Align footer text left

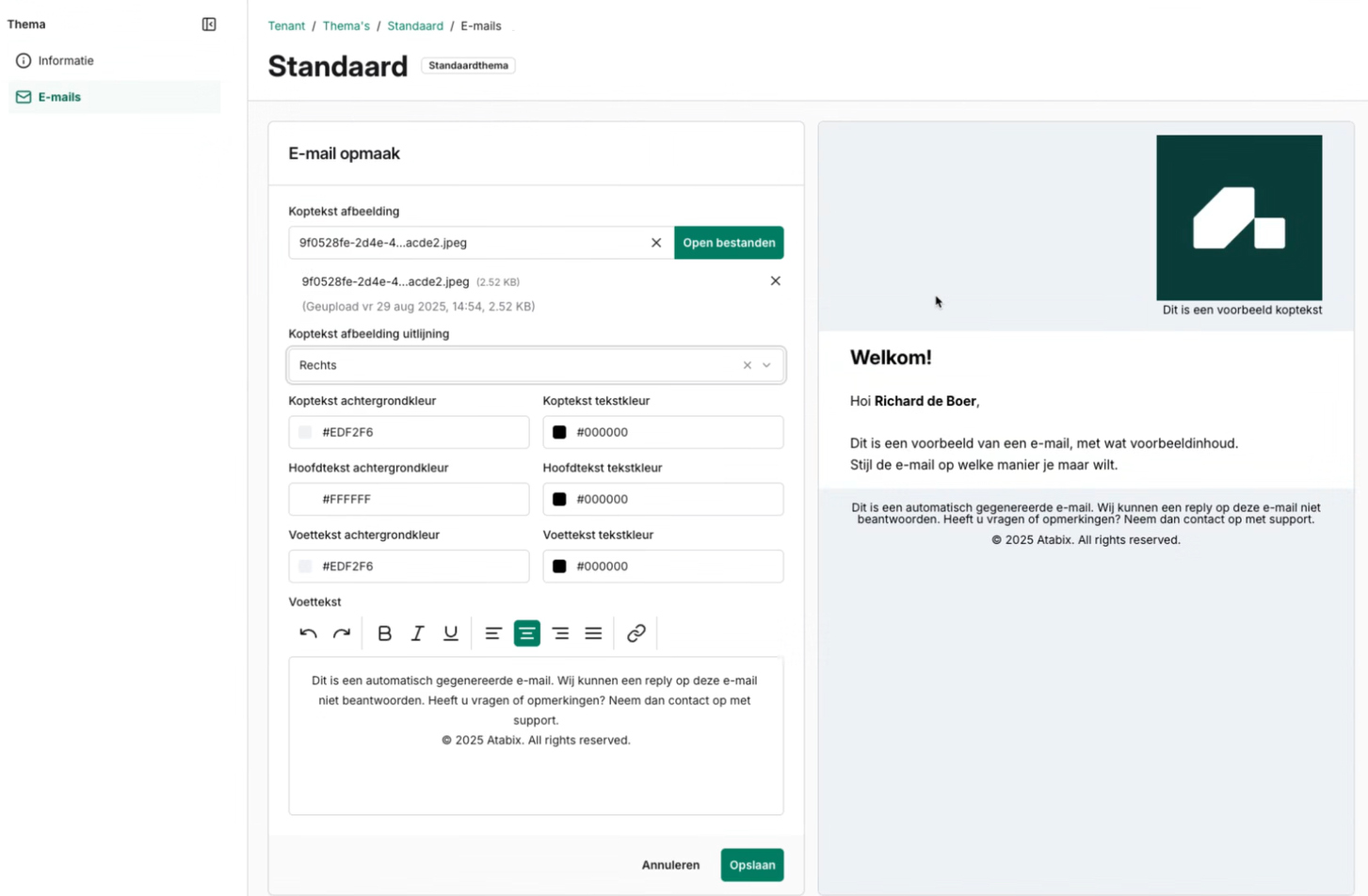coord(493,633)
